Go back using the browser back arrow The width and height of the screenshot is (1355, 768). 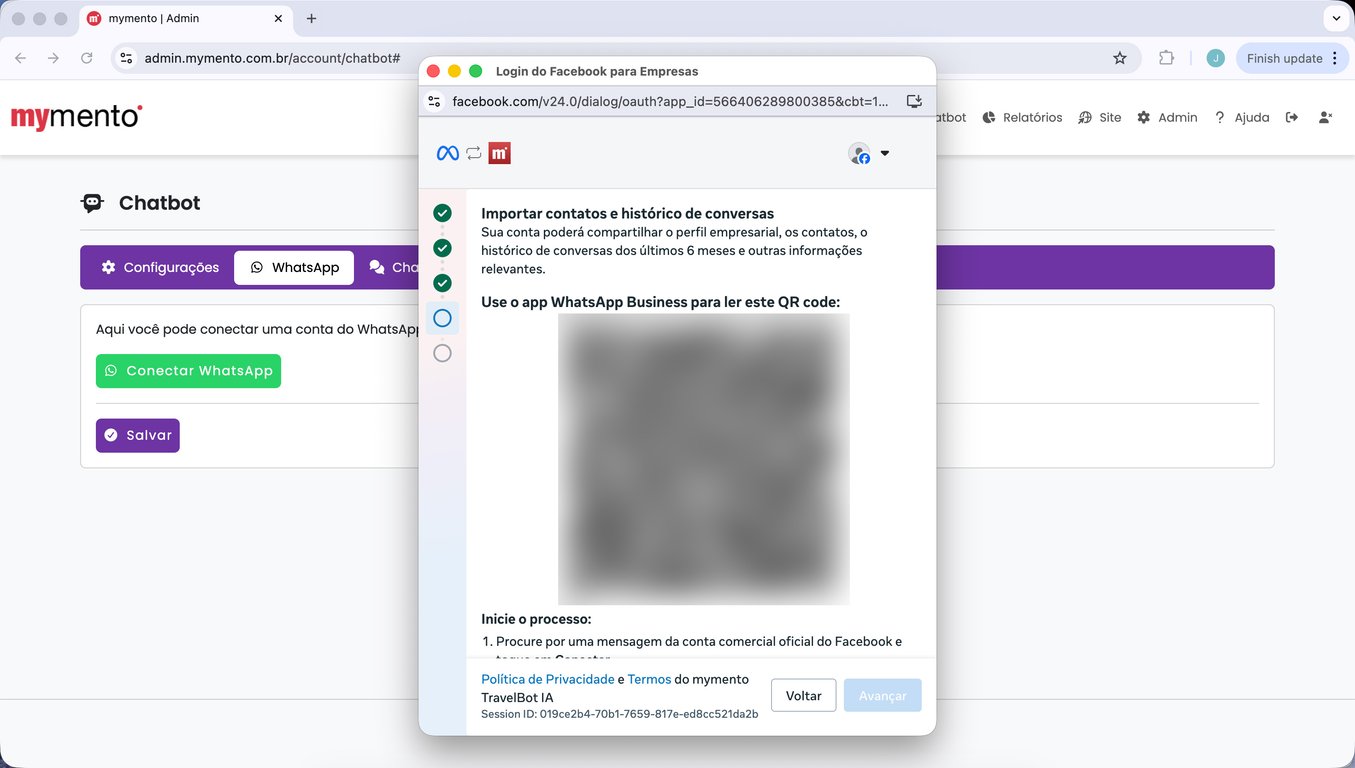coord(20,58)
